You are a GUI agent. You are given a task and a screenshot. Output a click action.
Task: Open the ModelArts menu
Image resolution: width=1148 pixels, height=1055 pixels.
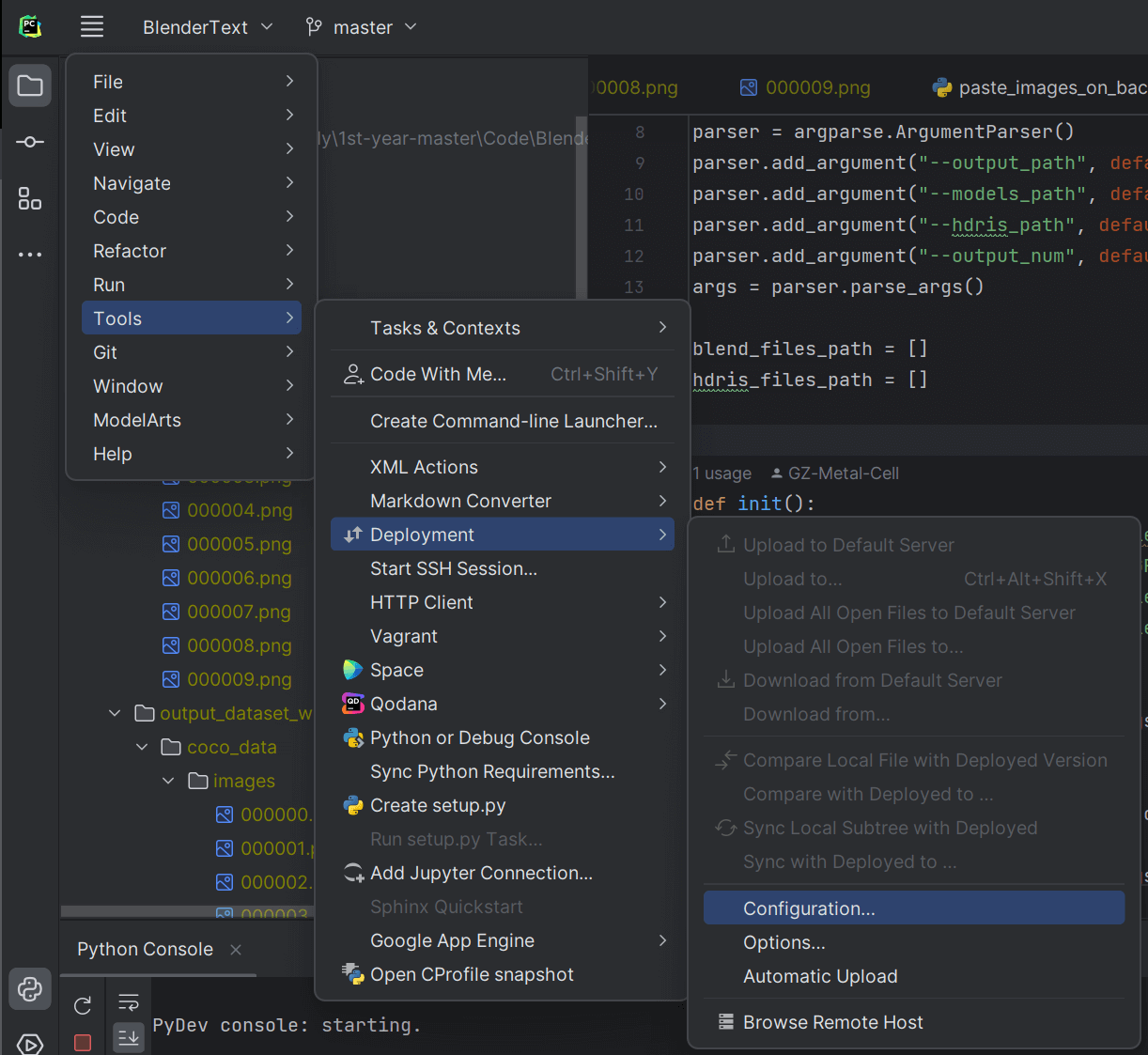192,420
